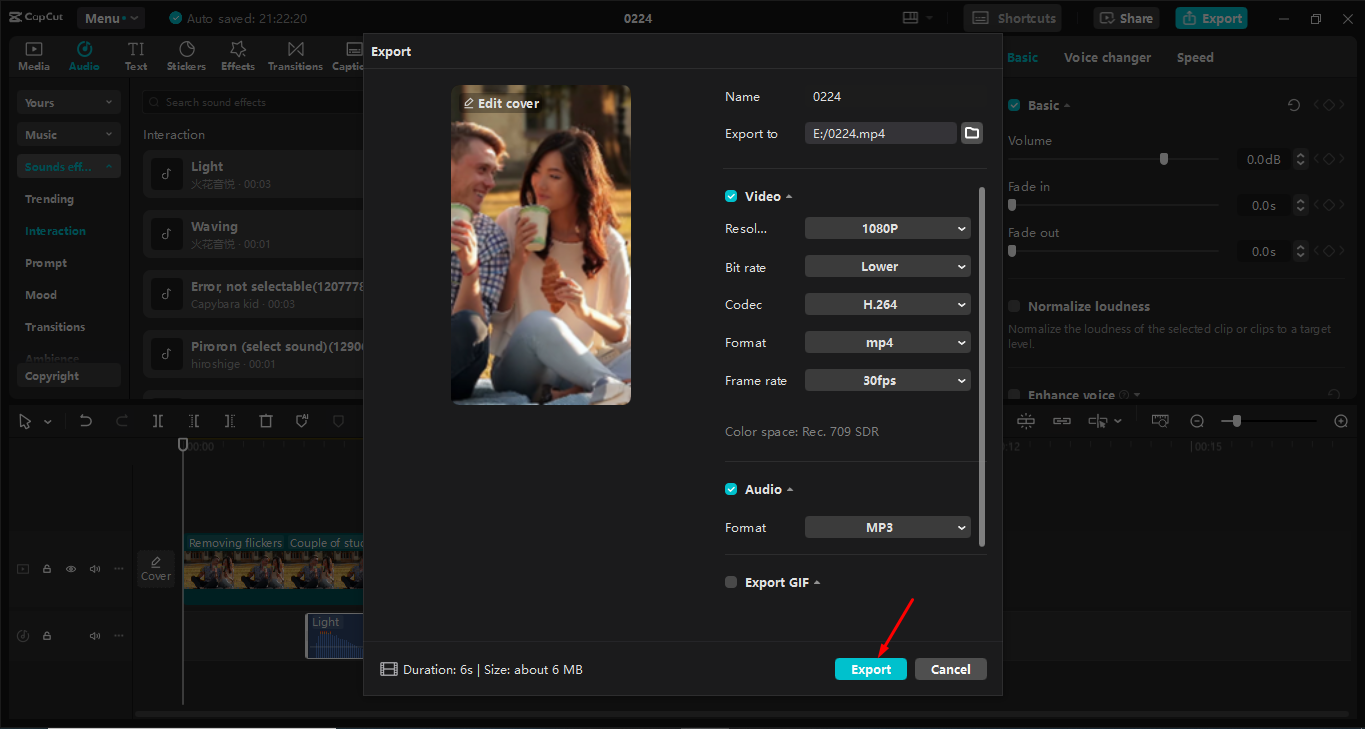
Task: Open the Bit rate Lower dropdown
Action: (x=888, y=266)
